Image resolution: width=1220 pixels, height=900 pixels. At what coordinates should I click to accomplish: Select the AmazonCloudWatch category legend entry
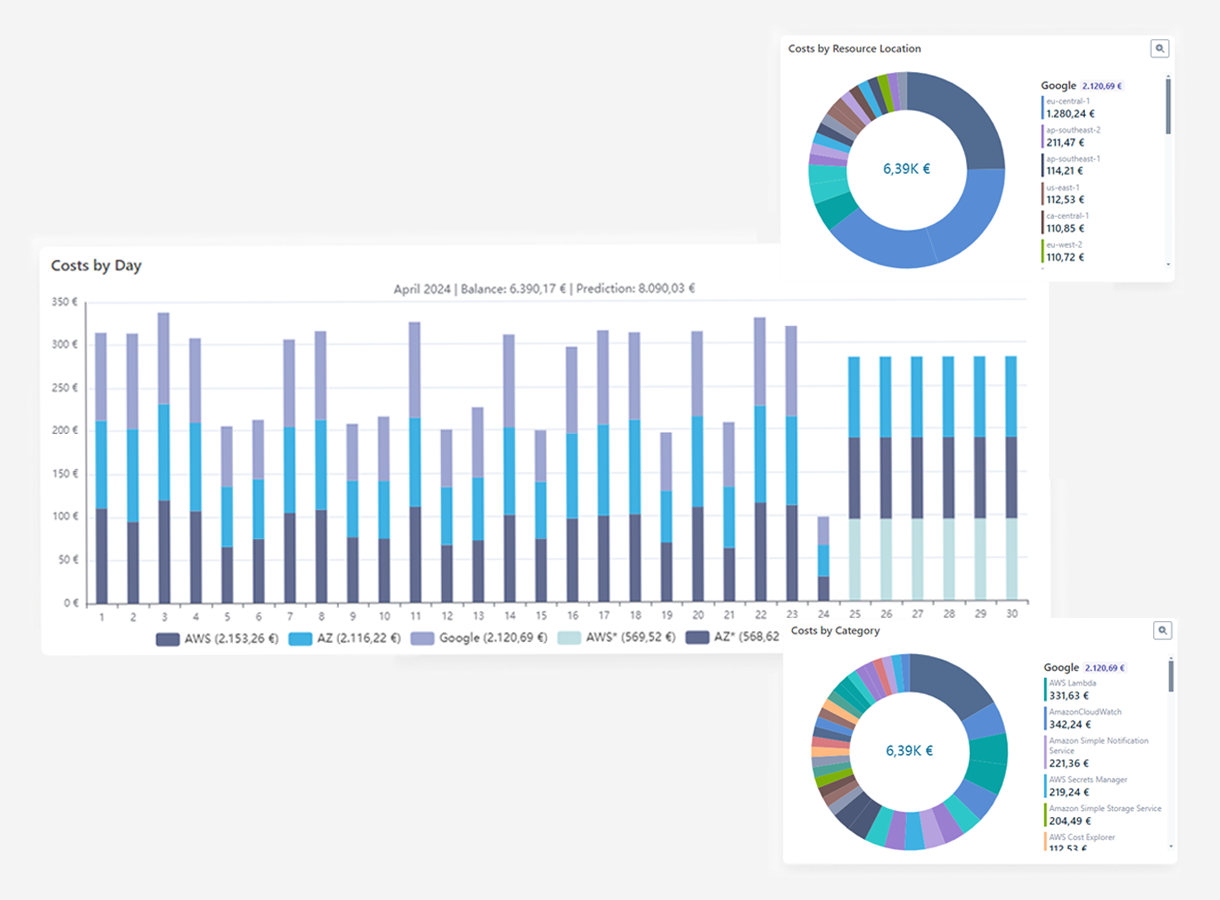(x=1084, y=718)
